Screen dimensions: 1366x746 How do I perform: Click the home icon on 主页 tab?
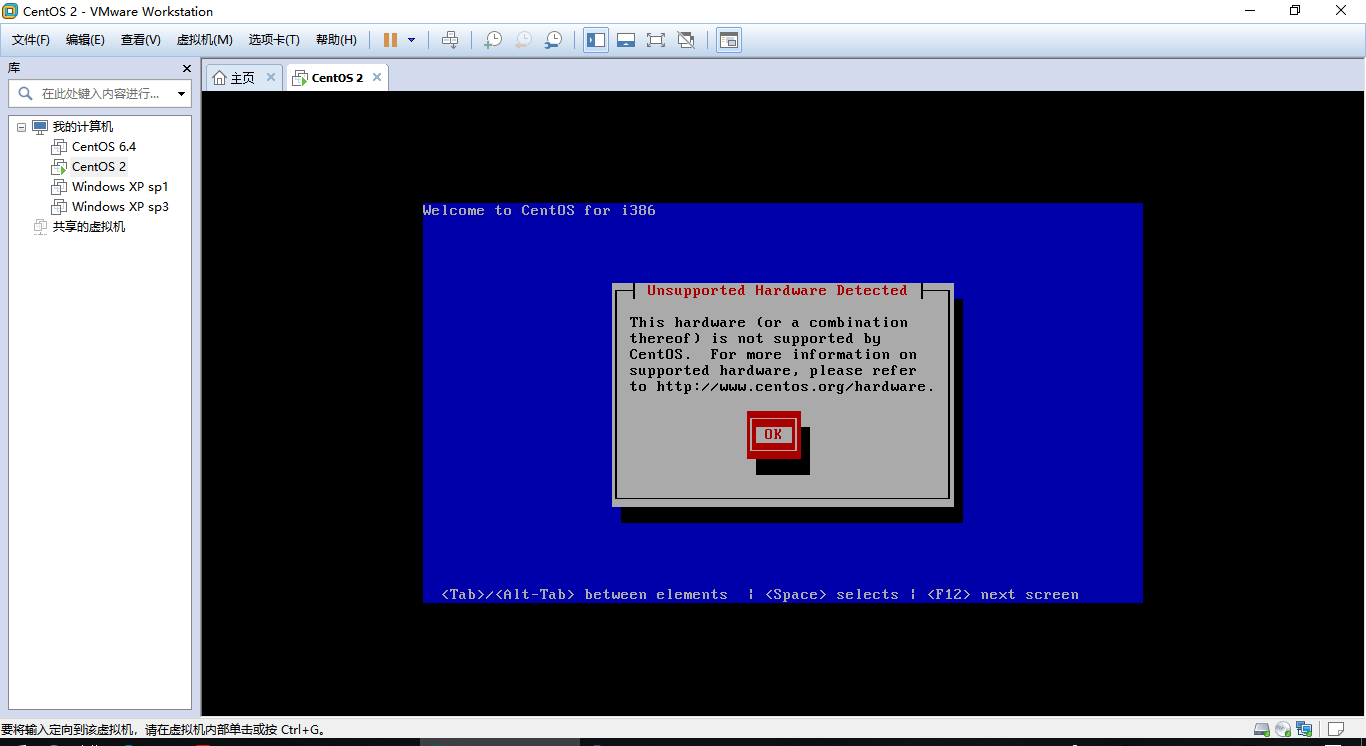219,78
